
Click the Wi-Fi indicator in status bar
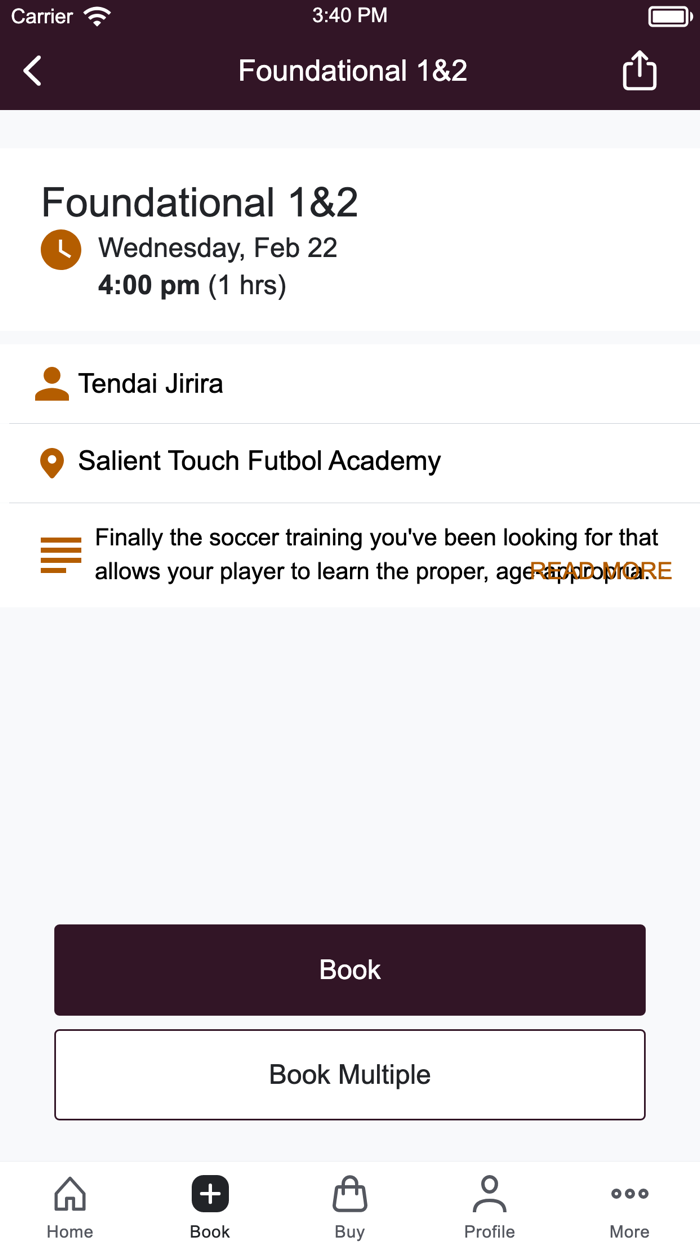tap(95, 15)
